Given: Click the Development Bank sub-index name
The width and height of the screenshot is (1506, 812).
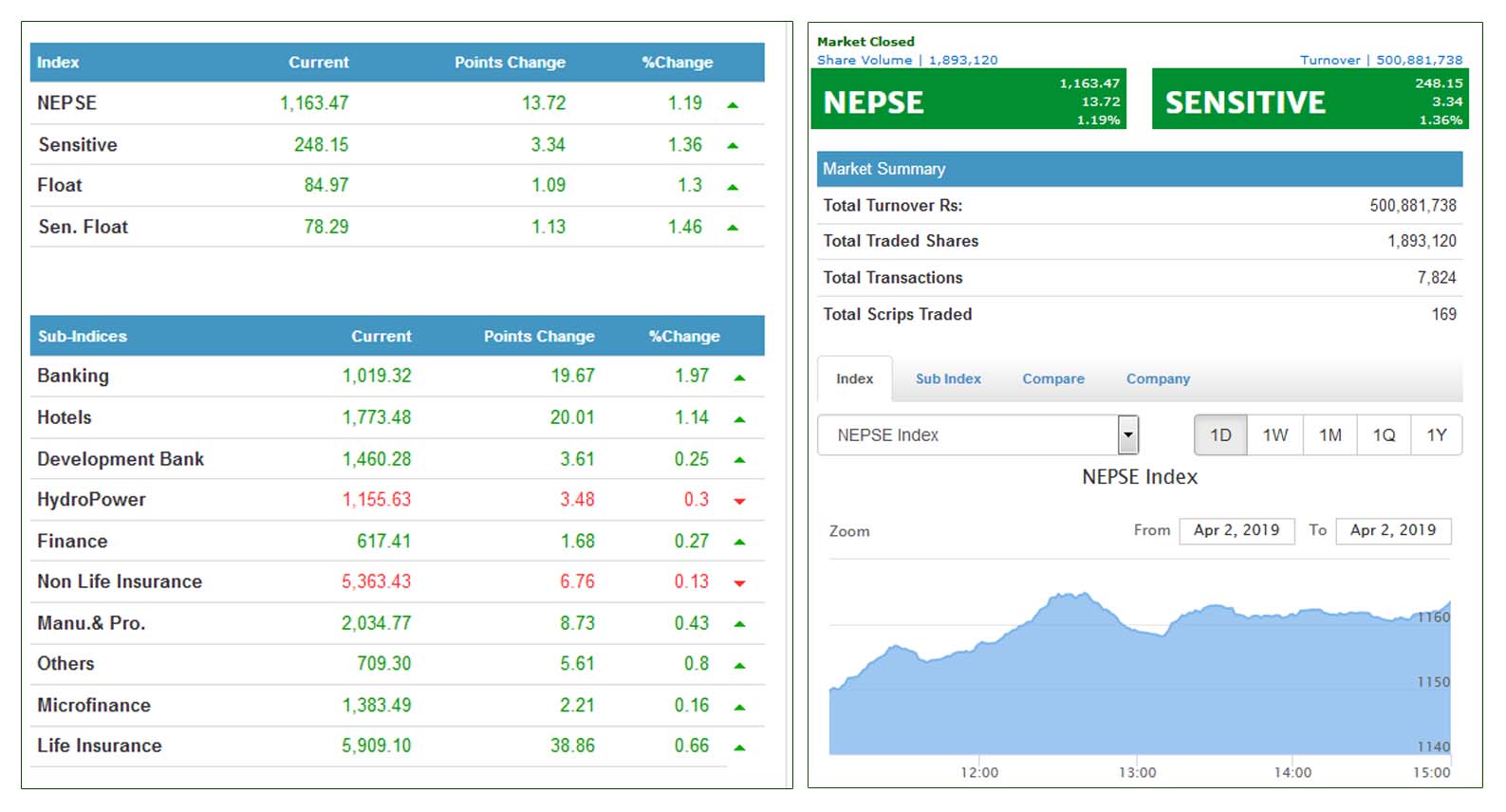Looking at the screenshot, I should (x=121, y=459).
